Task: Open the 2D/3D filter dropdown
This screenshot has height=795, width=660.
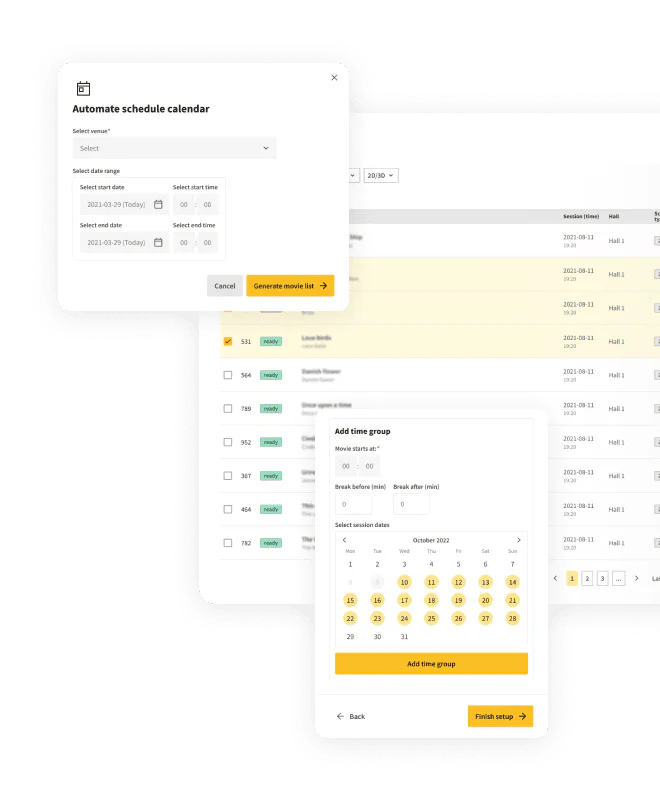Action: [381, 175]
